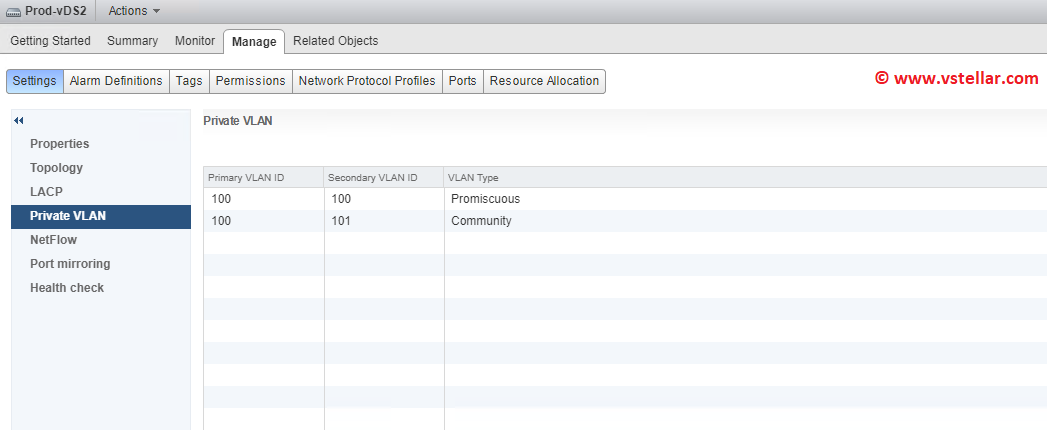This screenshot has height=430, width=1047.
Task: Open the Summary tab
Action: [x=132, y=41]
